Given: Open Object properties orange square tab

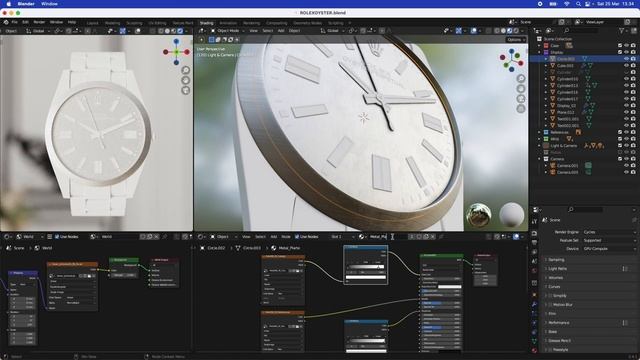Looking at the screenshot, I should tap(534, 294).
